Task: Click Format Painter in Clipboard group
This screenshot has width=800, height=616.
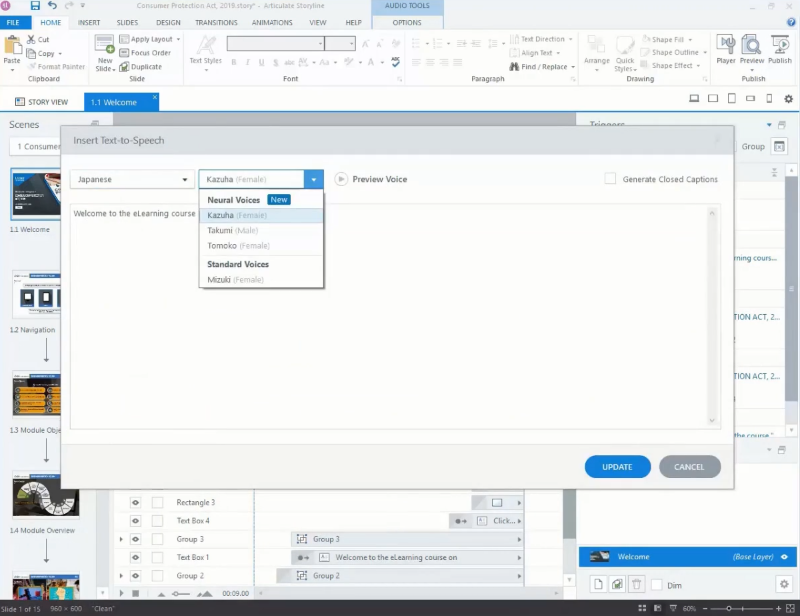Action: pos(56,67)
